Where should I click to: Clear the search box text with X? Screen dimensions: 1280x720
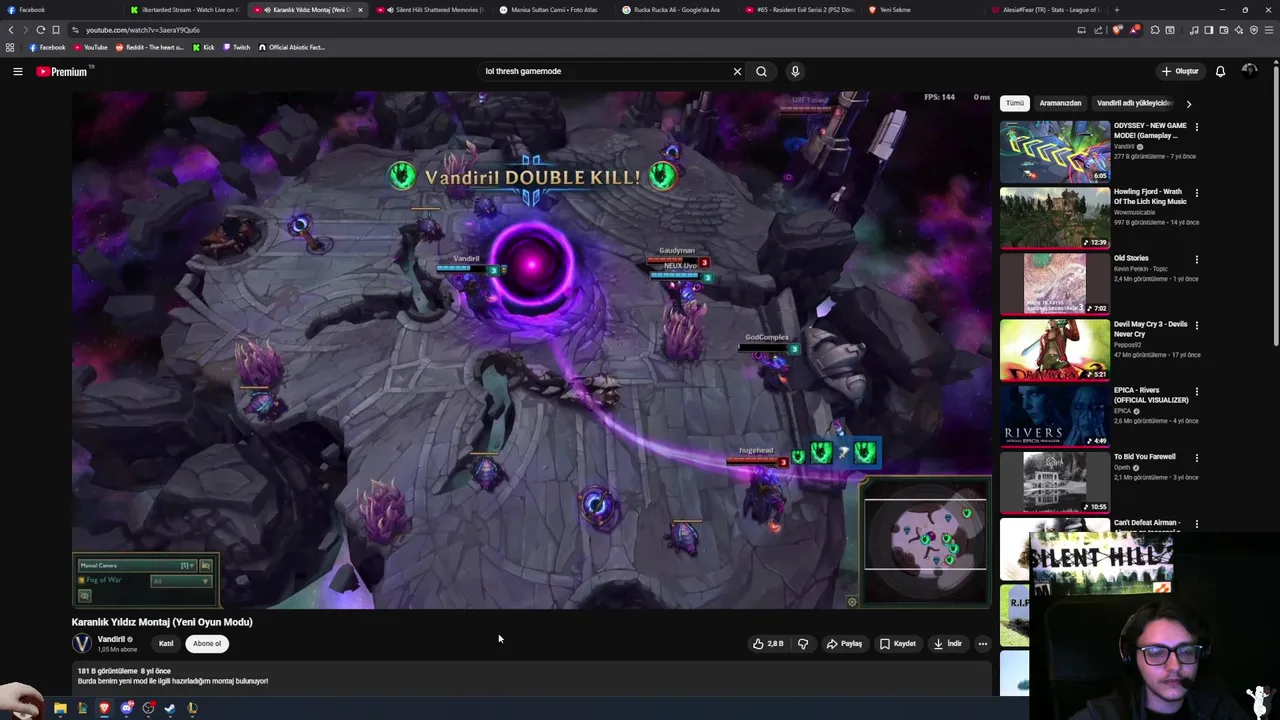[x=737, y=71]
